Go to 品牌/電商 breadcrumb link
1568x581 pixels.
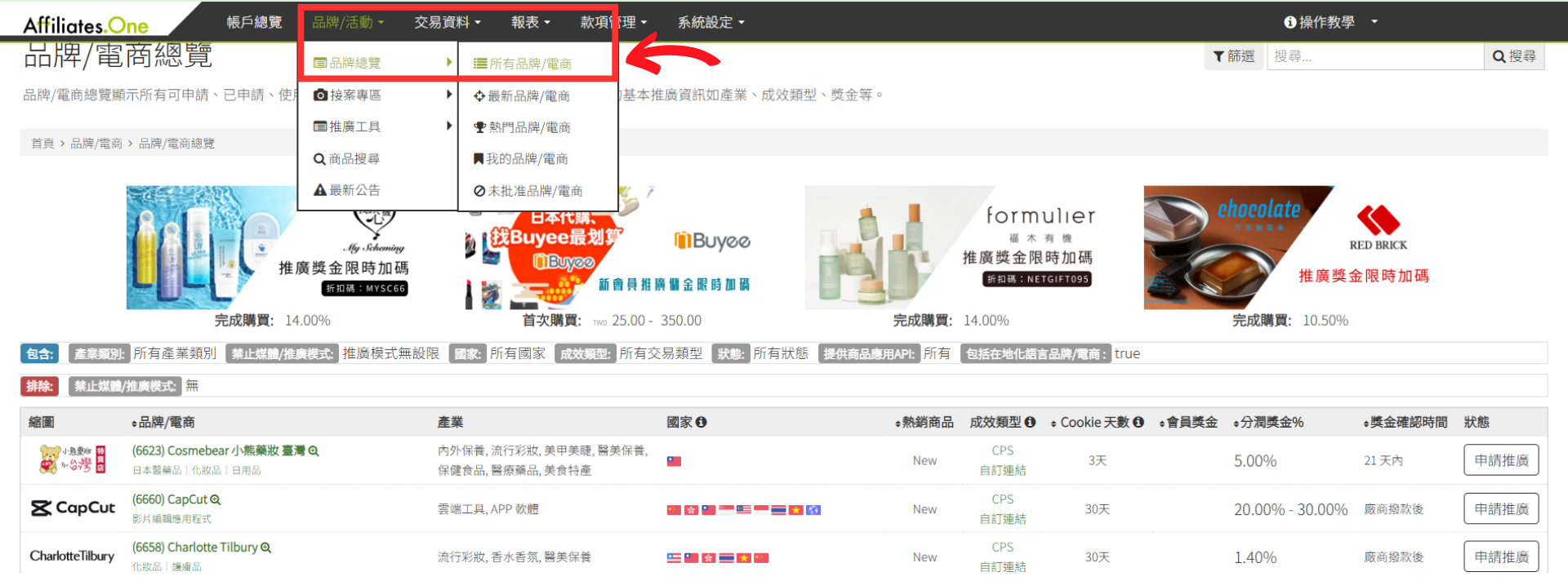(96, 144)
